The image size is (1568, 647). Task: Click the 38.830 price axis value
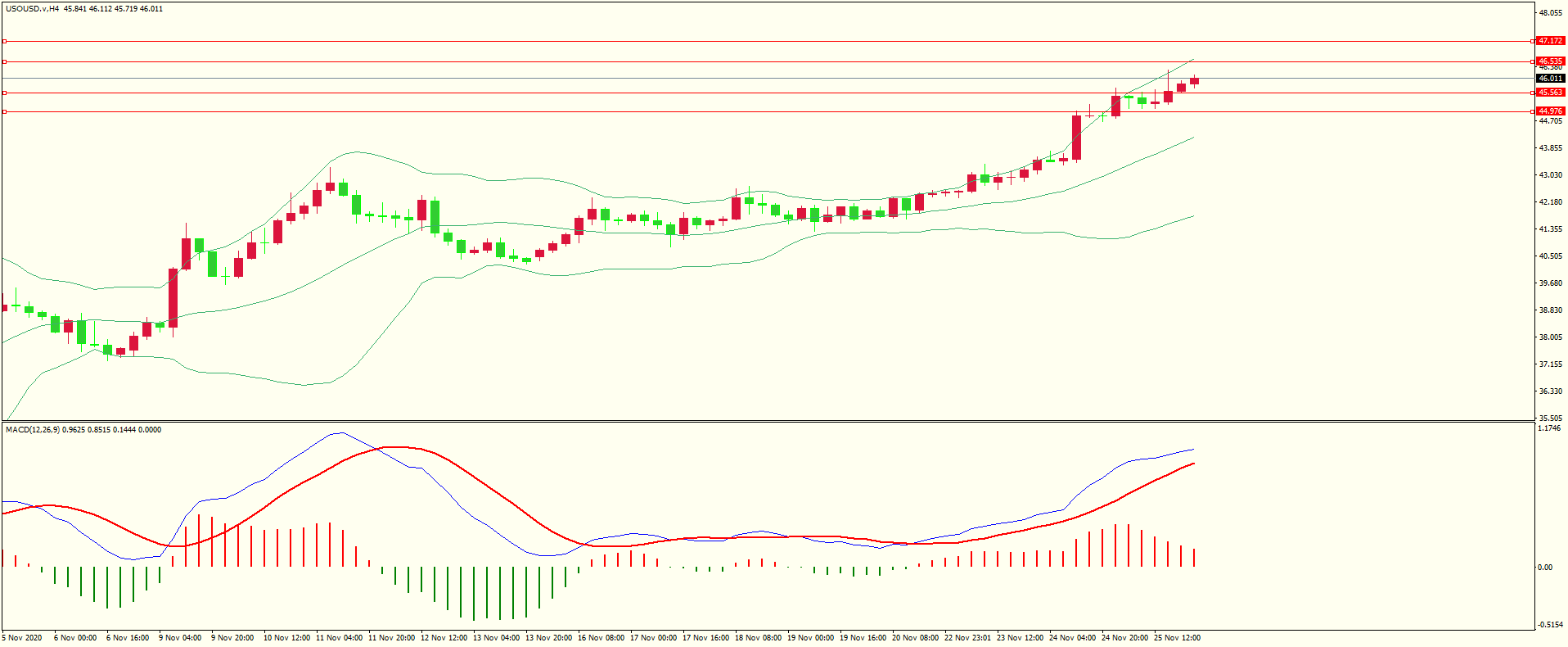coord(1550,310)
